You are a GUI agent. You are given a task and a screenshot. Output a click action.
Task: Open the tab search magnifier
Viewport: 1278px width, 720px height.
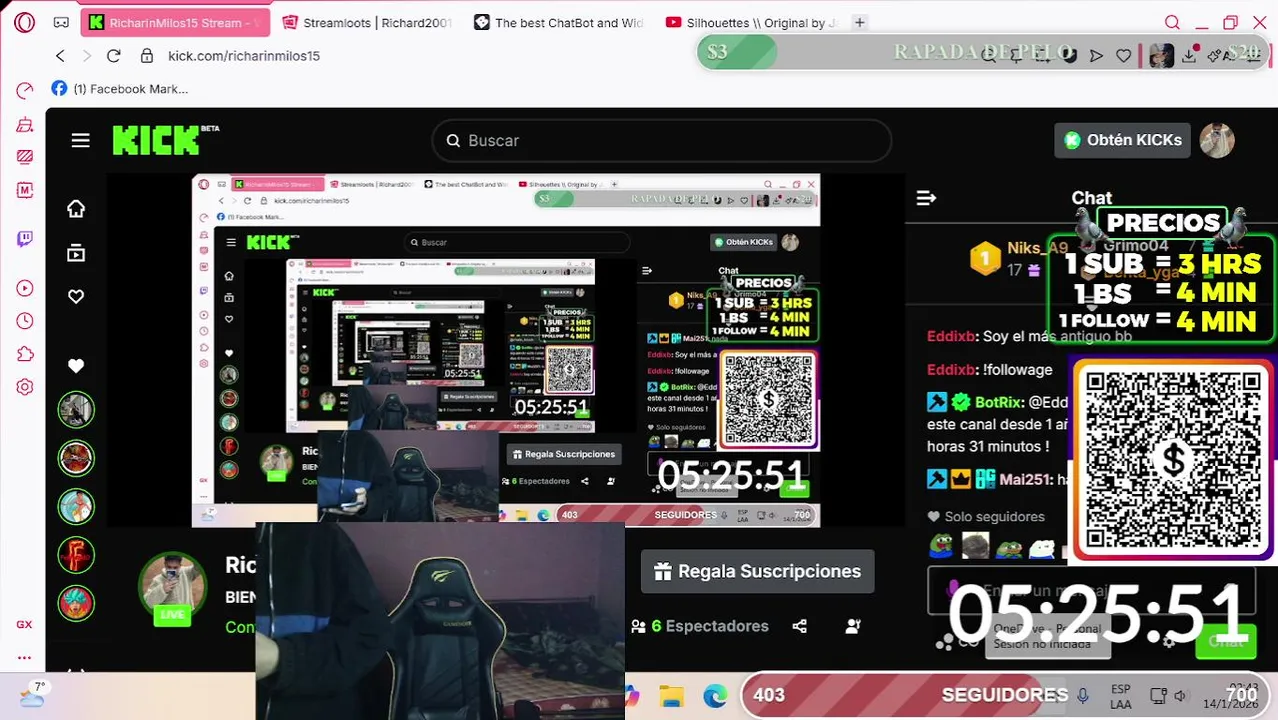pos(1172,22)
